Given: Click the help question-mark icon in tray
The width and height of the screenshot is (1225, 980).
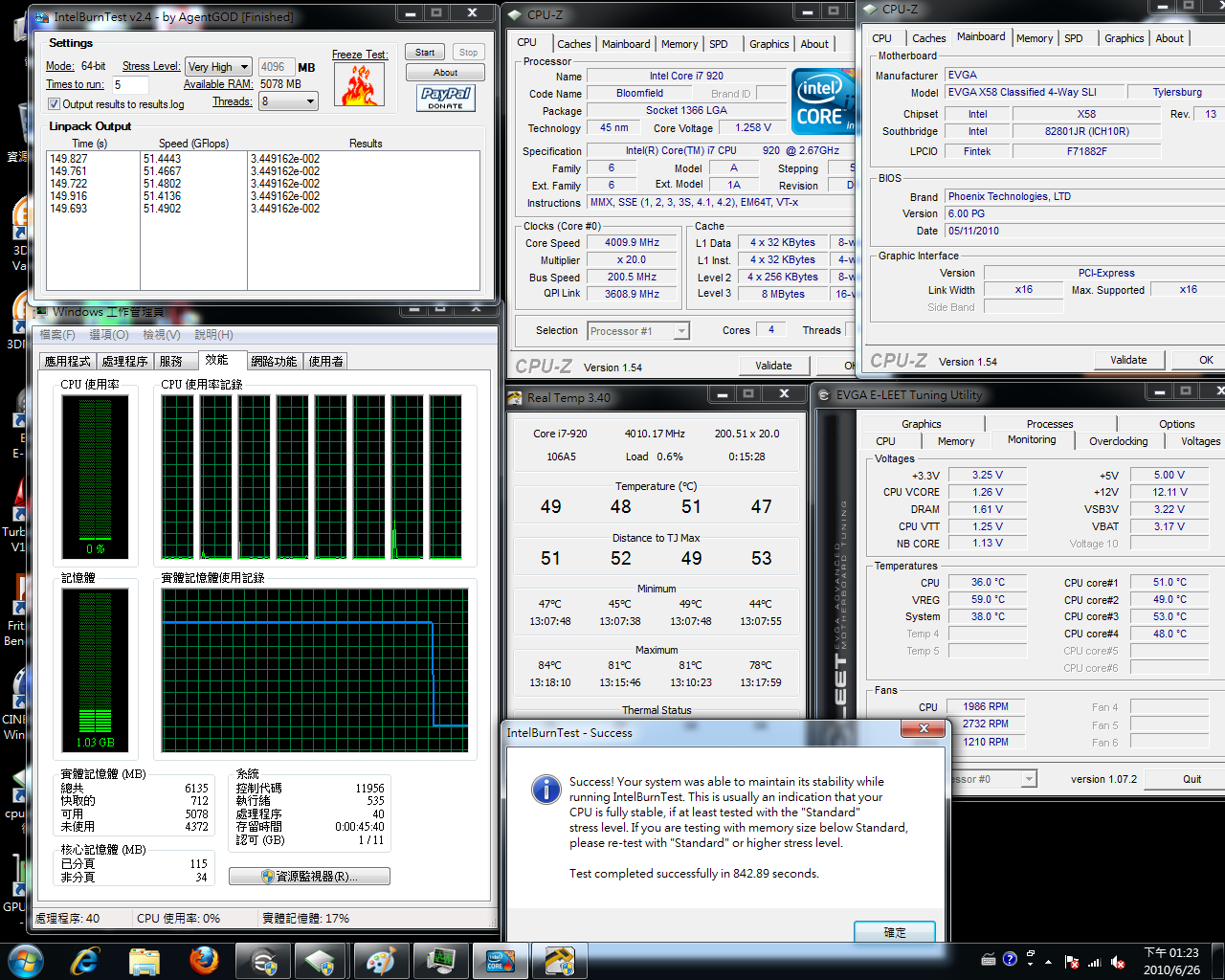Looking at the screenshot, I should pyautogui.click(x=1010, y=959).
